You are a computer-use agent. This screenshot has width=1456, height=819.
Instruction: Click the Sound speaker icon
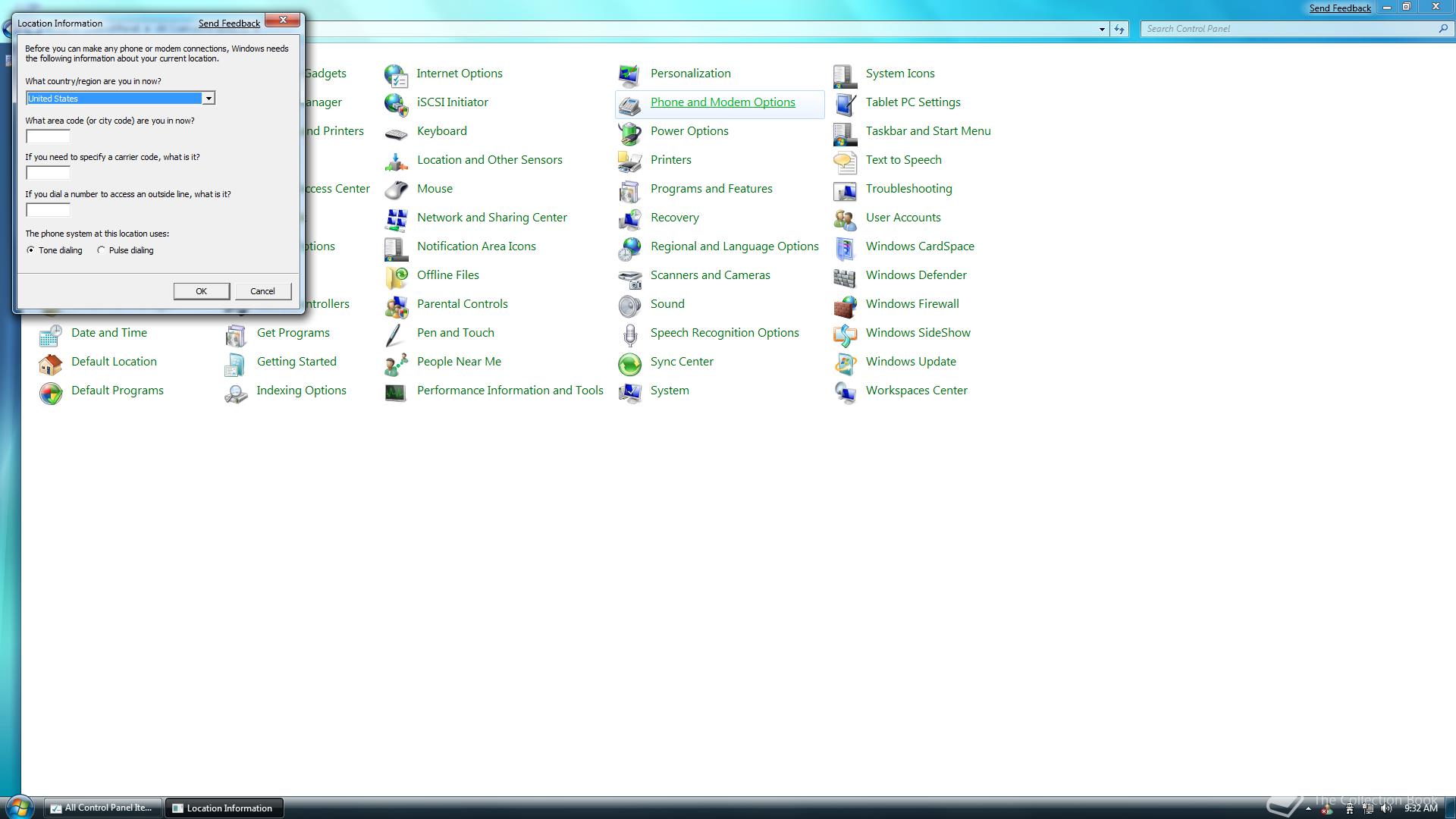coord(629,306)
